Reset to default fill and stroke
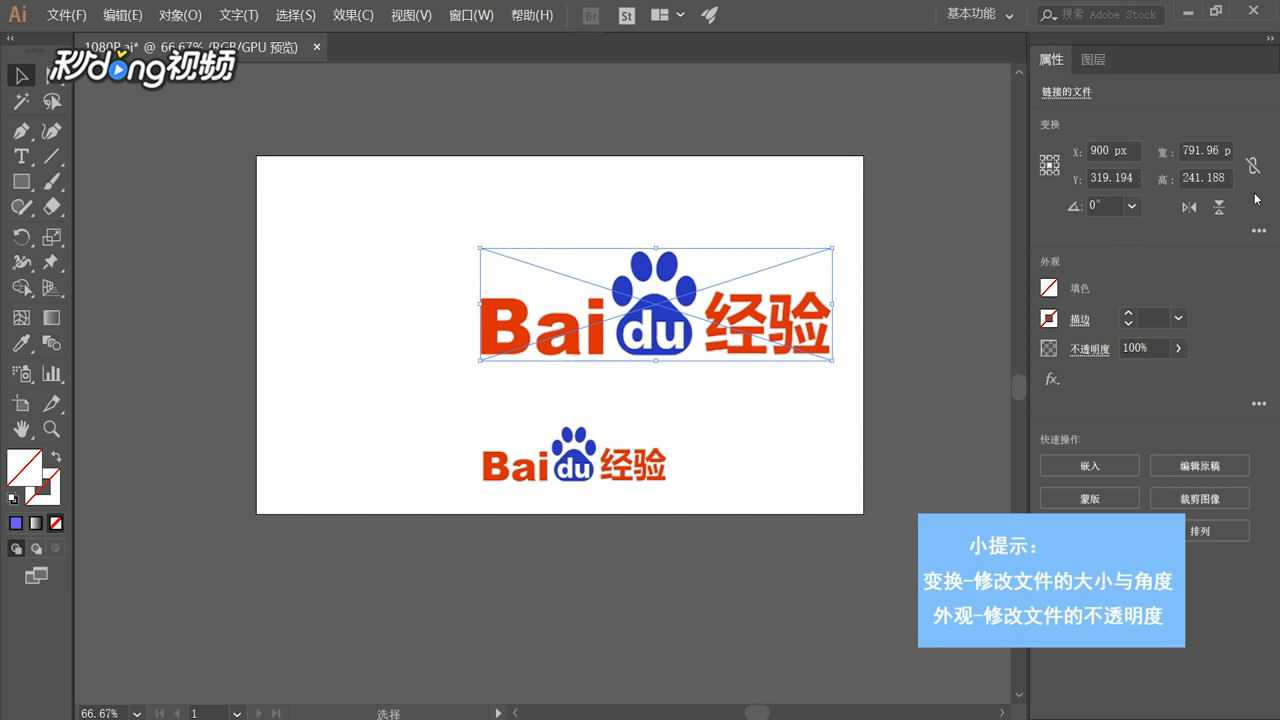This screenshot has width=1280, height=720. 13,498
